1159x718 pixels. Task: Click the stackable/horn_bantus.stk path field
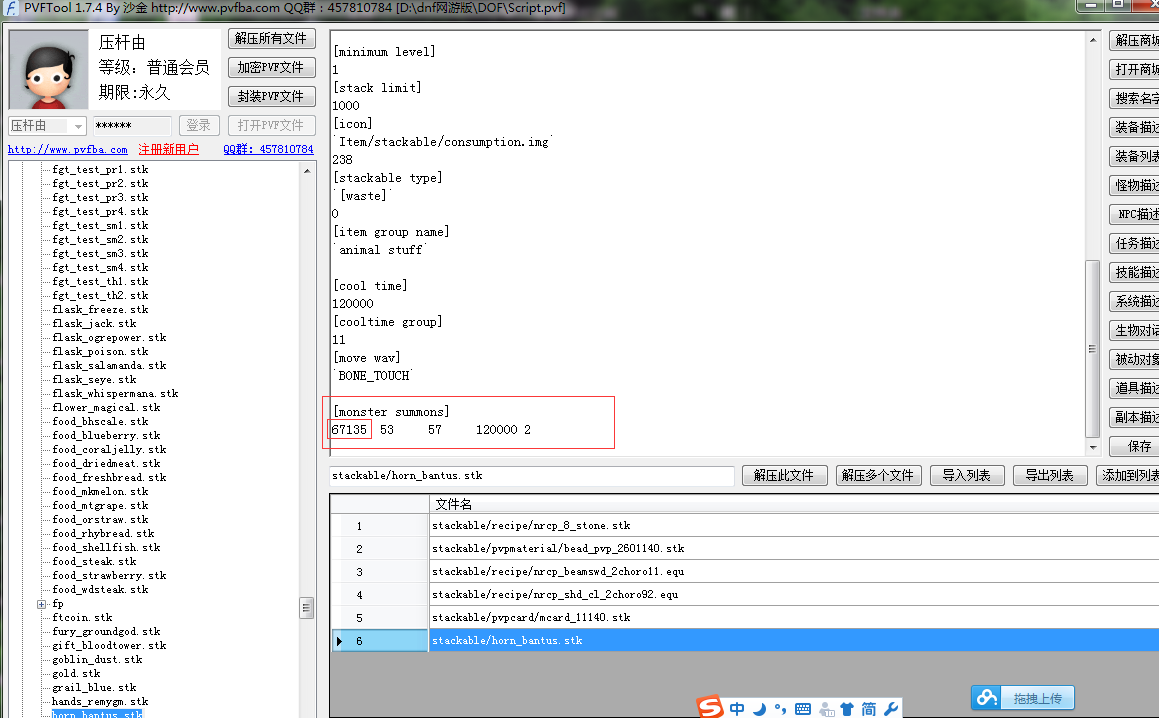pos(532,476)
